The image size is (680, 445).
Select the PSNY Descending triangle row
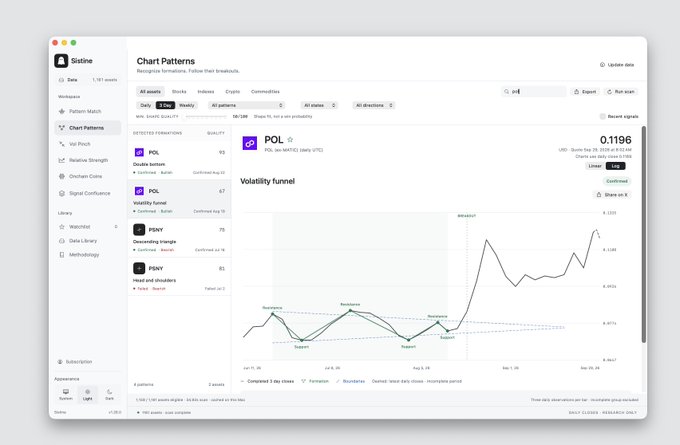click(179, 238)
